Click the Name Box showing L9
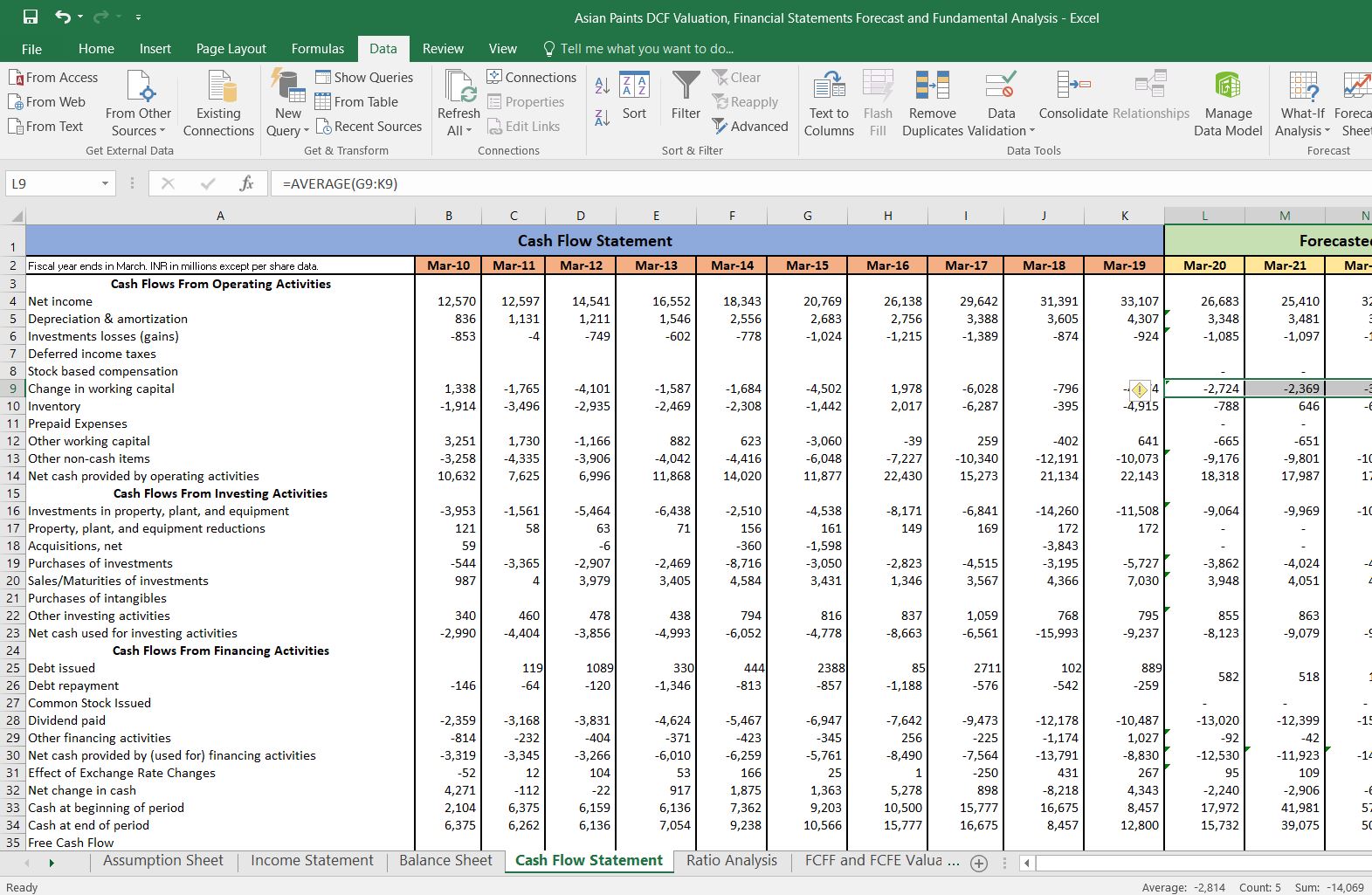The height and width of the screenshot is (895, 1372). 52,183
